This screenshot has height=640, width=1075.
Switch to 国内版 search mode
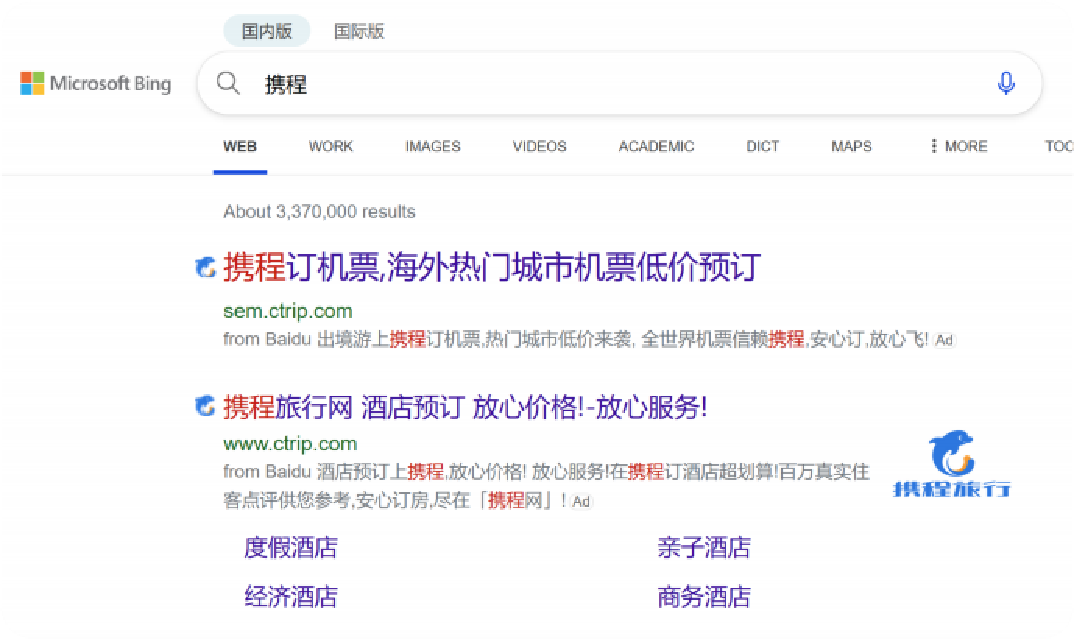[x=267, y=31]
